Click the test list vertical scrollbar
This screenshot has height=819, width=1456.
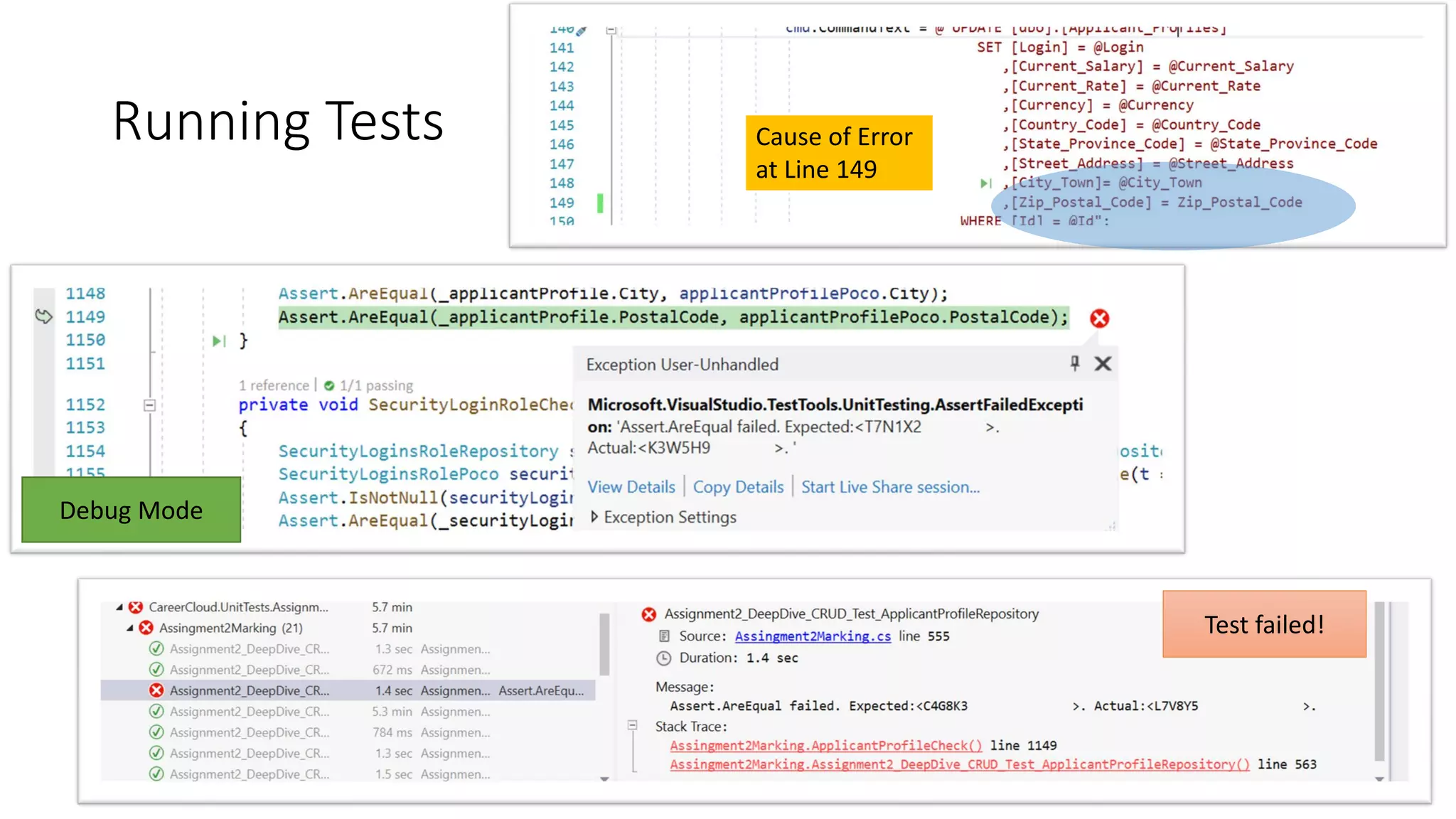[x=604, y=643]
